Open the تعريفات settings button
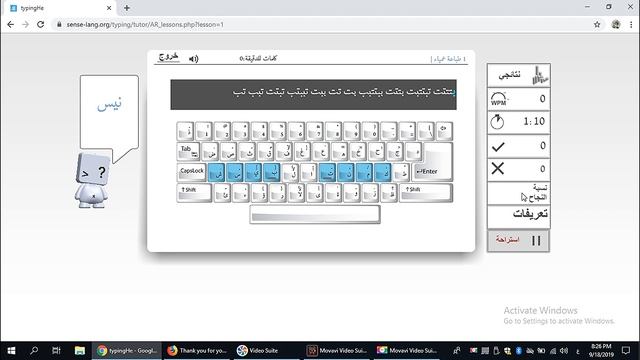Screen dimensions: 640x360 [x=518, y=217]
